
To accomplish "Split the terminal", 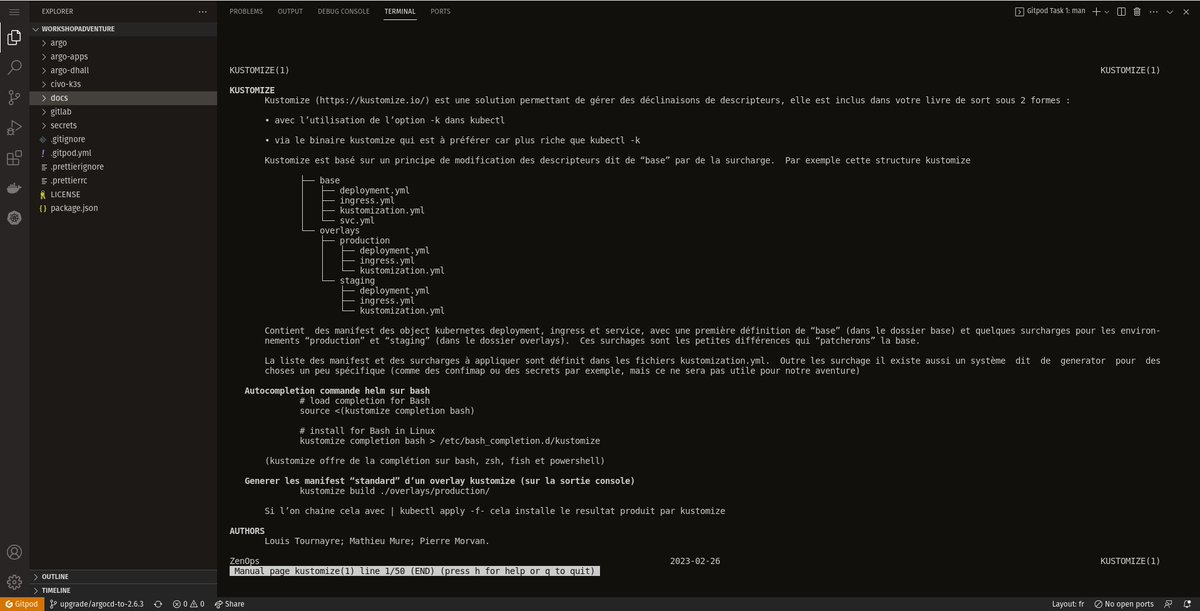I will point(1120,11).
